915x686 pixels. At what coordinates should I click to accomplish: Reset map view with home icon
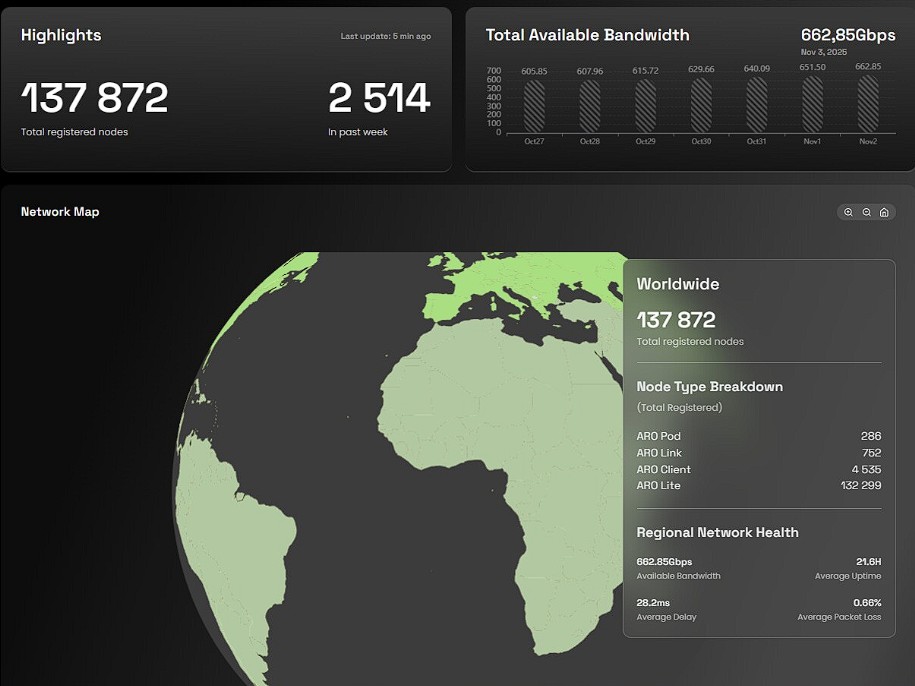[x=884, y=212]
